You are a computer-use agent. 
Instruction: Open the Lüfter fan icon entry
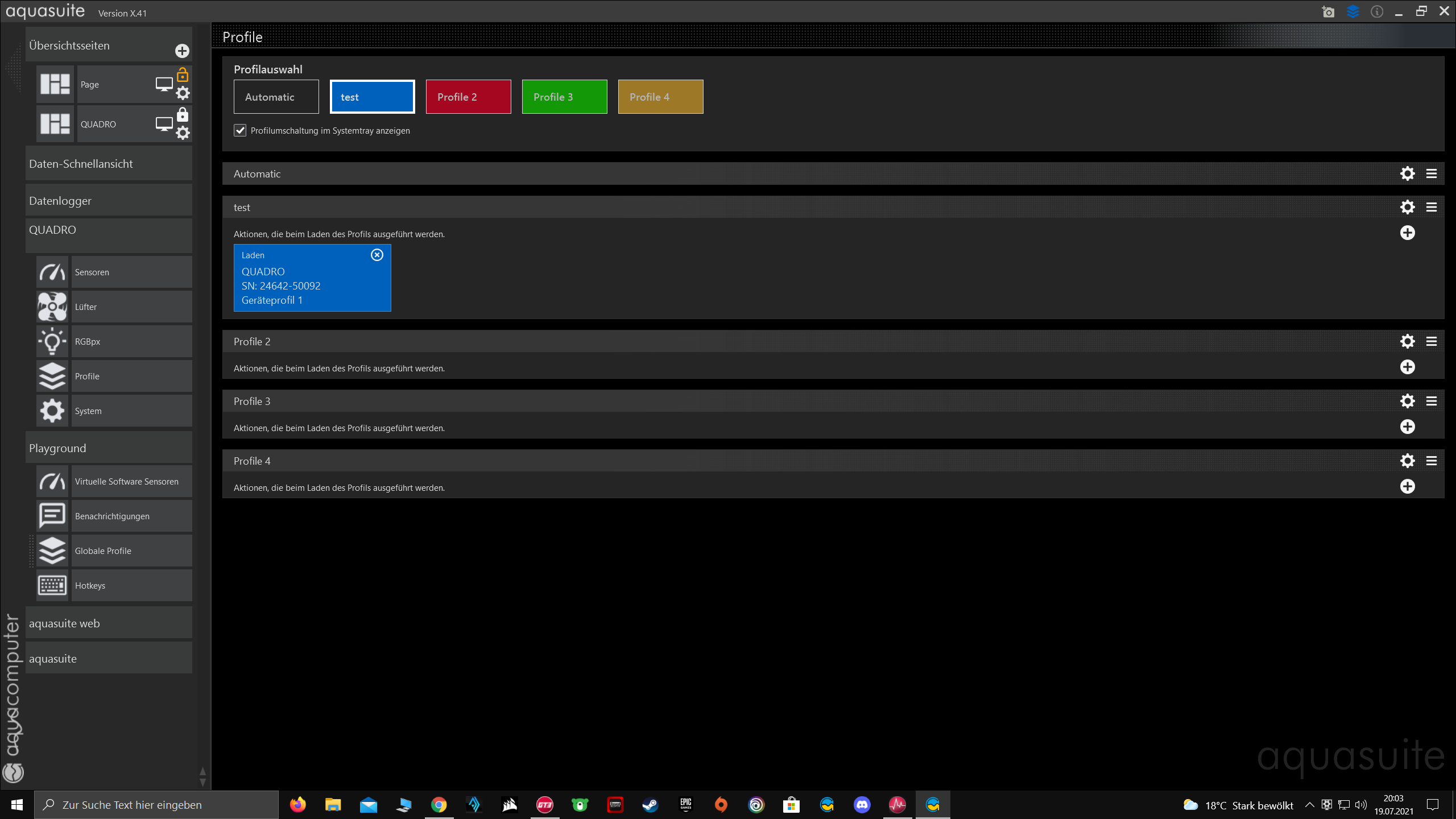(x=52, y=307)
